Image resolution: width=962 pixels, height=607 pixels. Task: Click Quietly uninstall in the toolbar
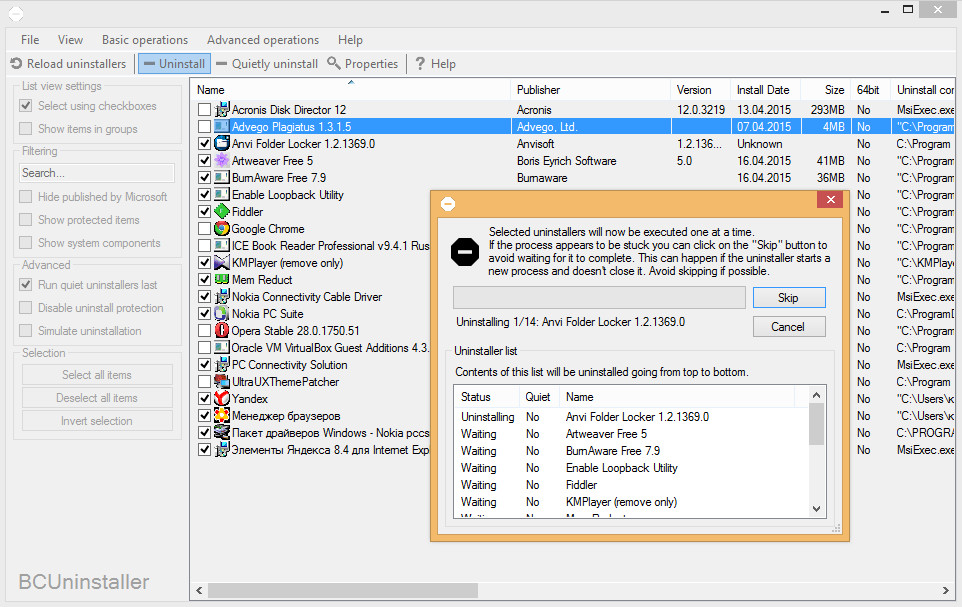pos(267,64)
